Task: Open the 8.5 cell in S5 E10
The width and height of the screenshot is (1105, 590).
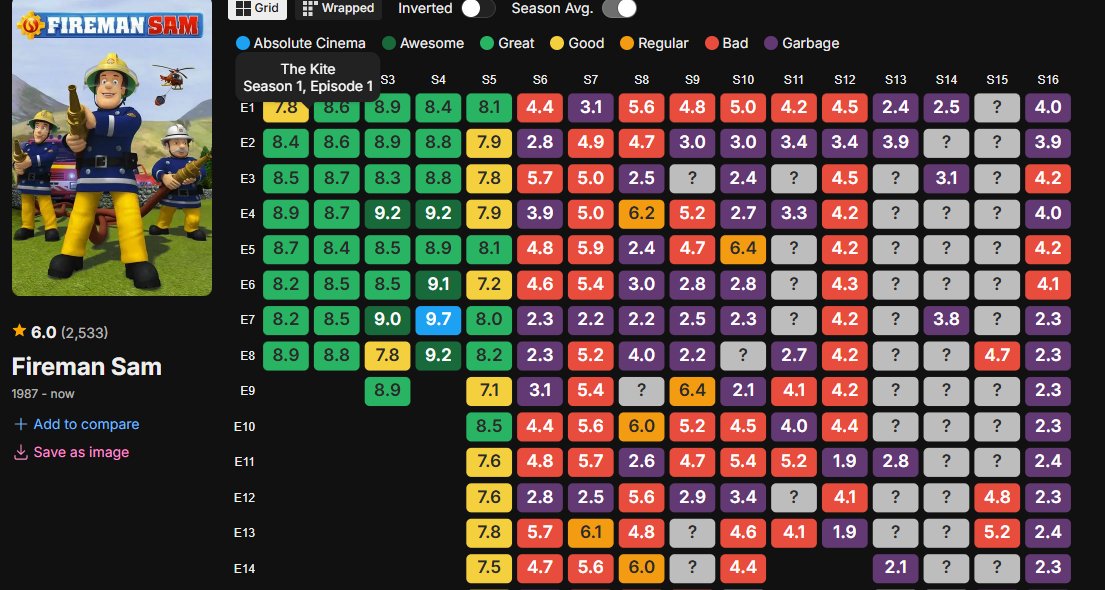Action: click(x=489, y=426)
